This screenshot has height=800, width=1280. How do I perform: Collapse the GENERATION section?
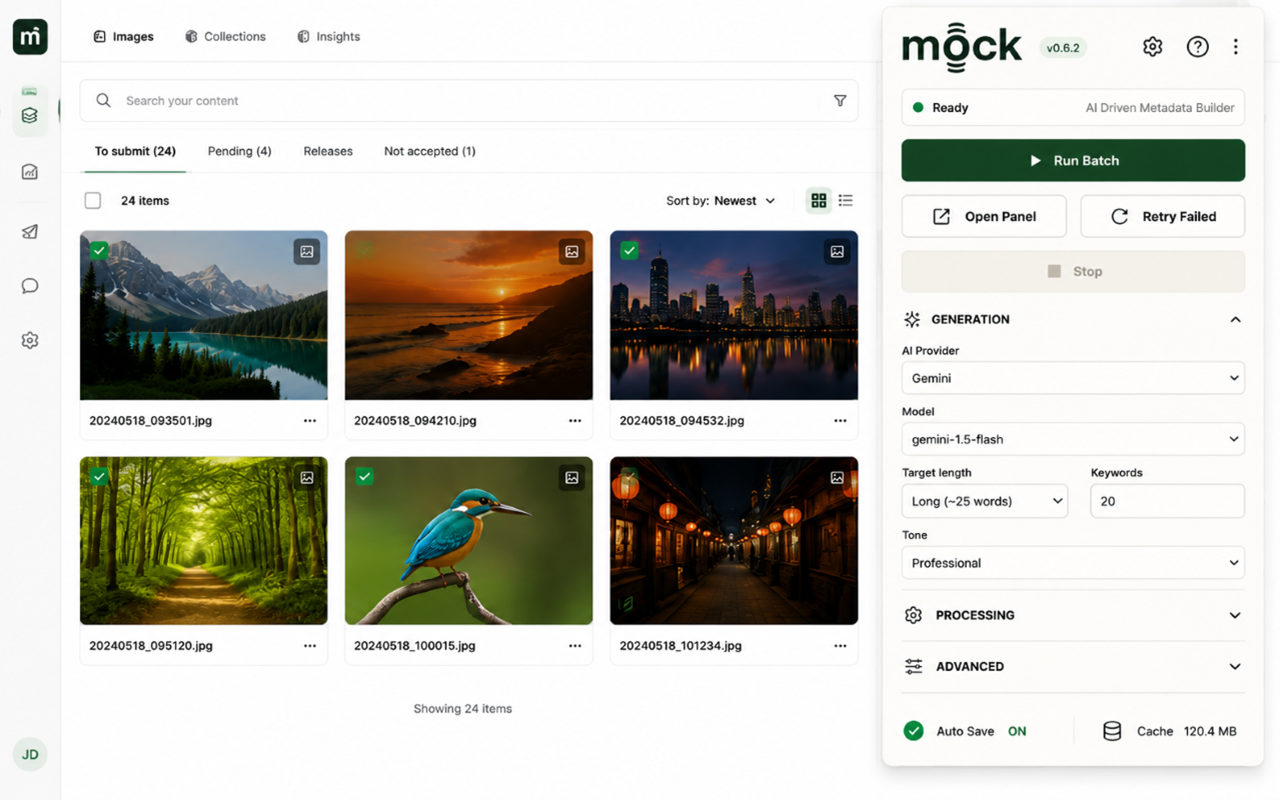click(1073, 320)
